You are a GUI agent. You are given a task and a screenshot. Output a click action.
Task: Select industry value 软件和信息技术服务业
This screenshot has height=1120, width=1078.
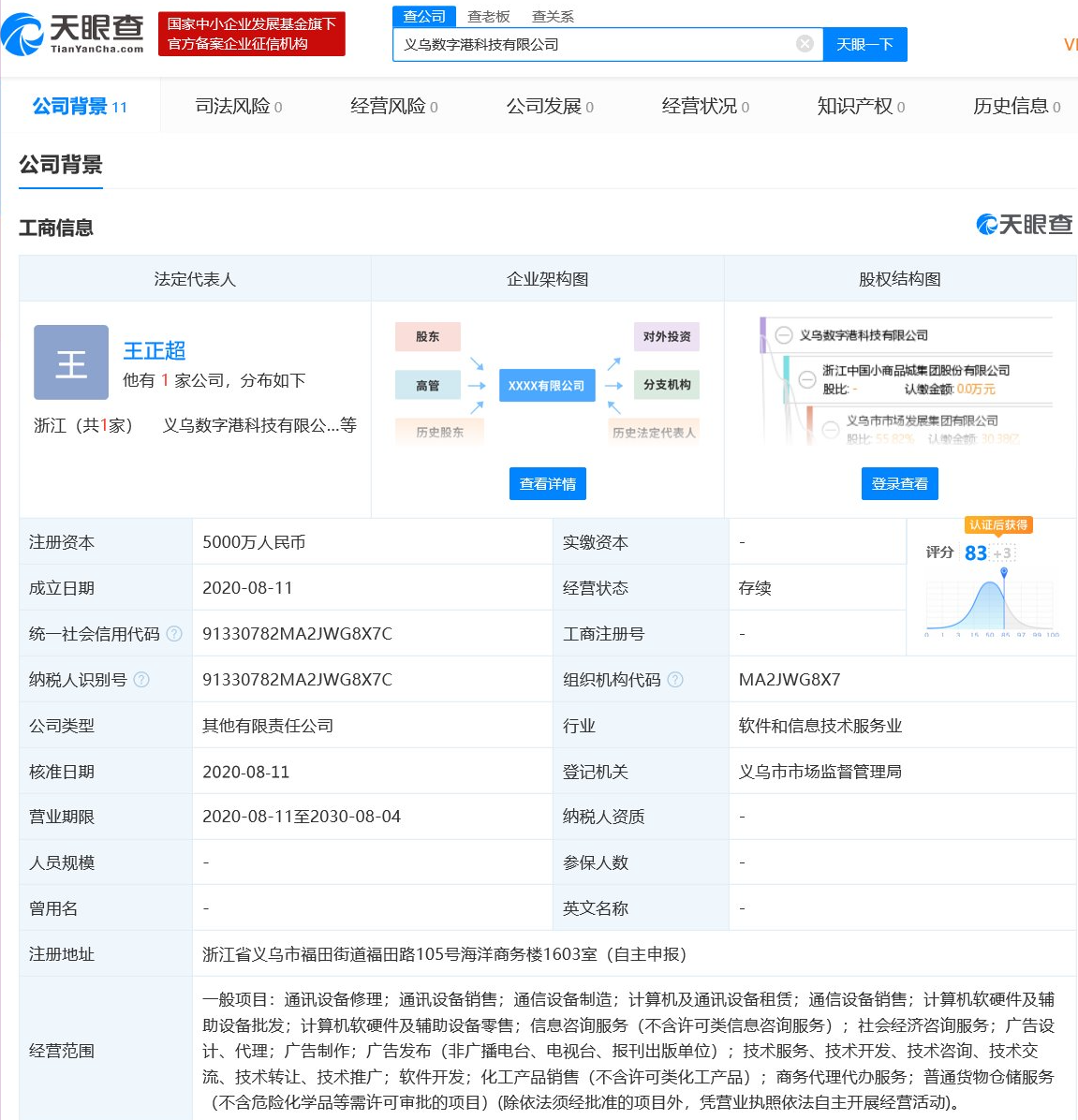pos(820,726)
